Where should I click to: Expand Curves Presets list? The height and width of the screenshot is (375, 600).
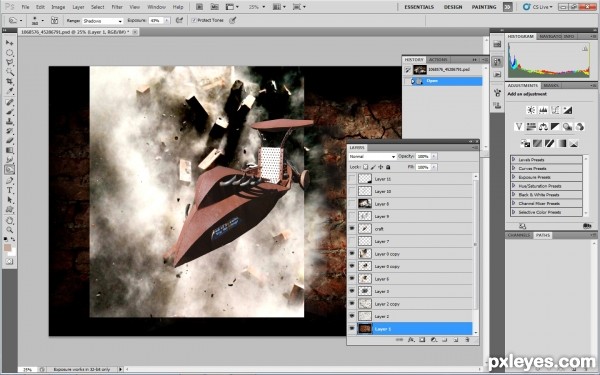tap(514, 168)
